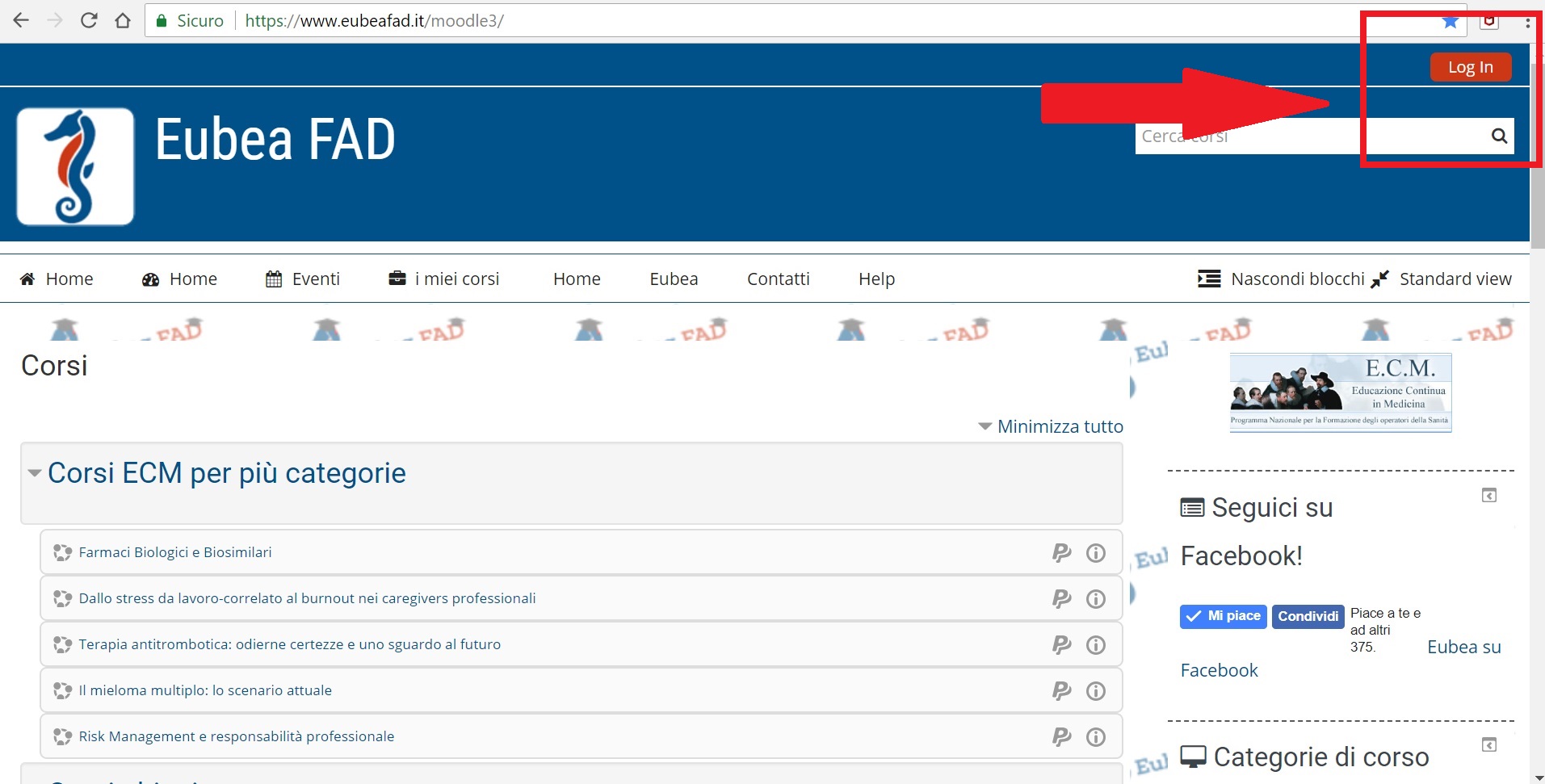Click course icon beside Risk Management
Image resolution: width=1545 pixels, height=784 pixels.
62,736
